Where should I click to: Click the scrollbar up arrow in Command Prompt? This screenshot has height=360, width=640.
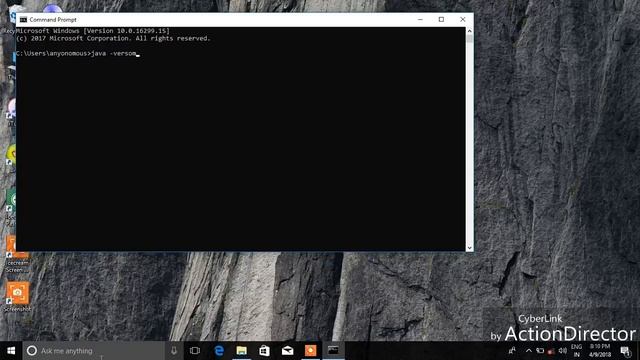tap(469, 31)
